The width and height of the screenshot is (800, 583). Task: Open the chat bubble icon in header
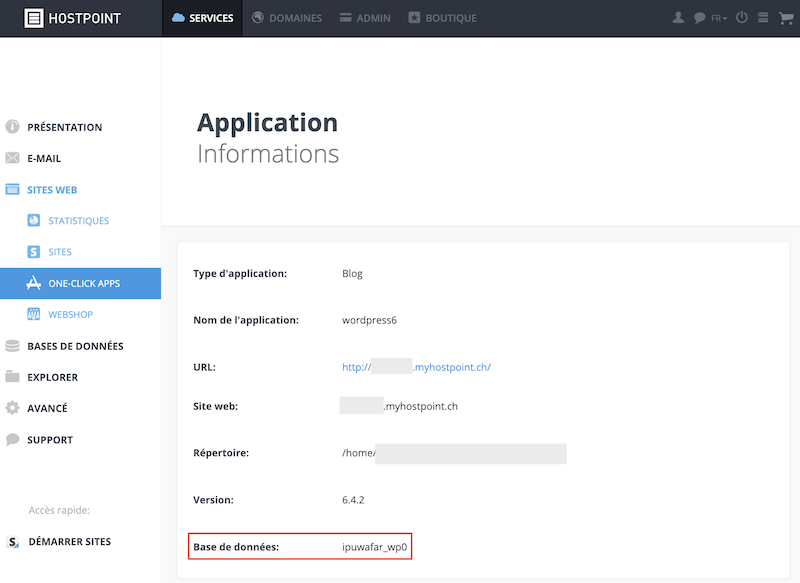(699, 18)
